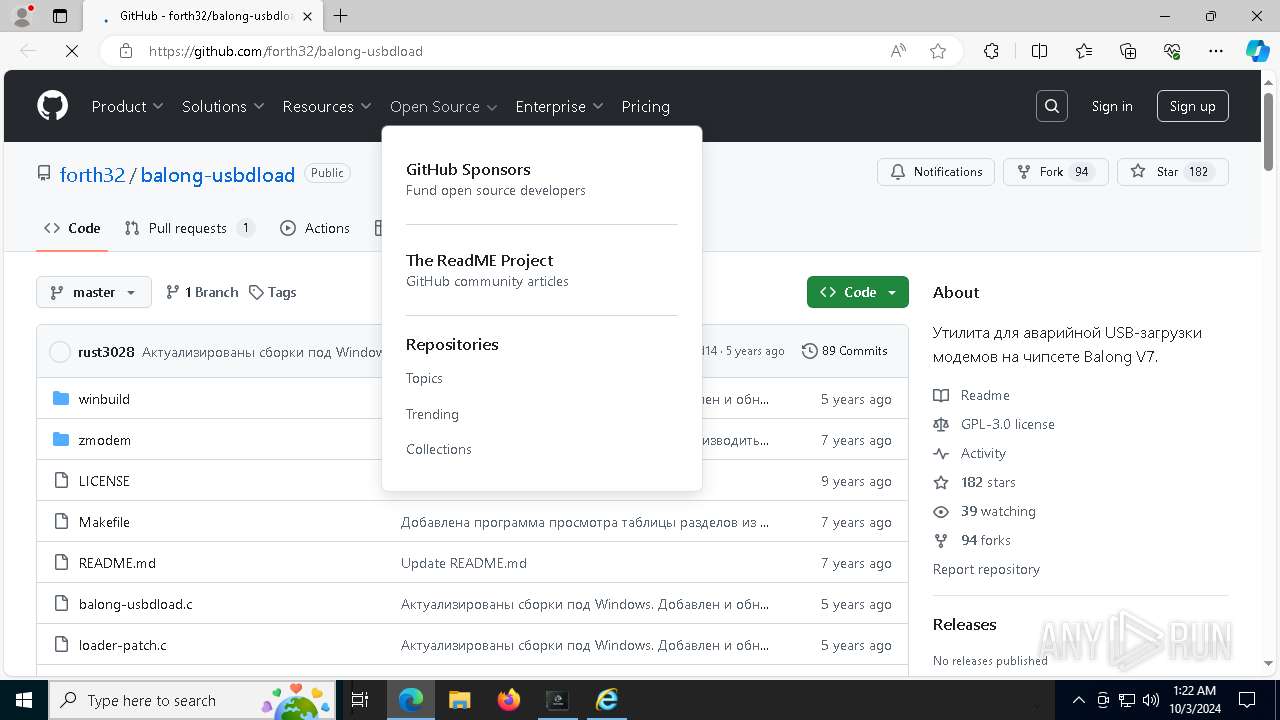Screen dimensions: 1280x720
Task: View site information lock icon
Action: (126, 51)
